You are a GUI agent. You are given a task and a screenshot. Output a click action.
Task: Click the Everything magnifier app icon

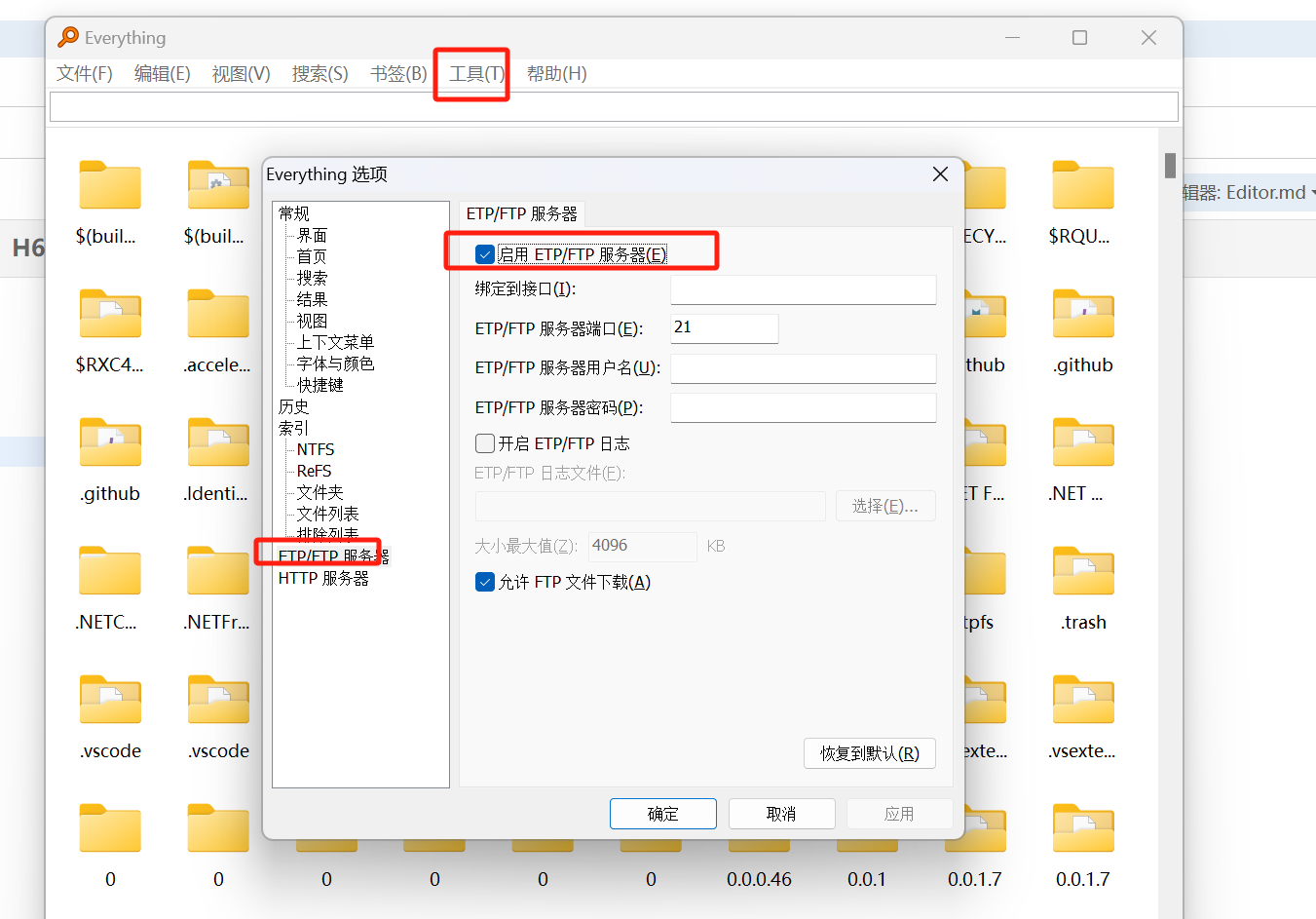click(x=68, y=37)
